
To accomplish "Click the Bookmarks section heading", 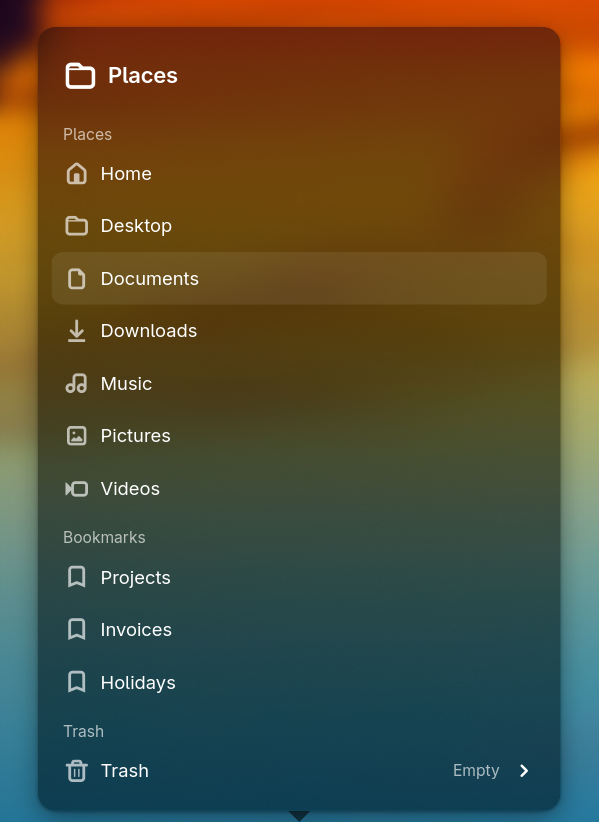I will [104, 537].
